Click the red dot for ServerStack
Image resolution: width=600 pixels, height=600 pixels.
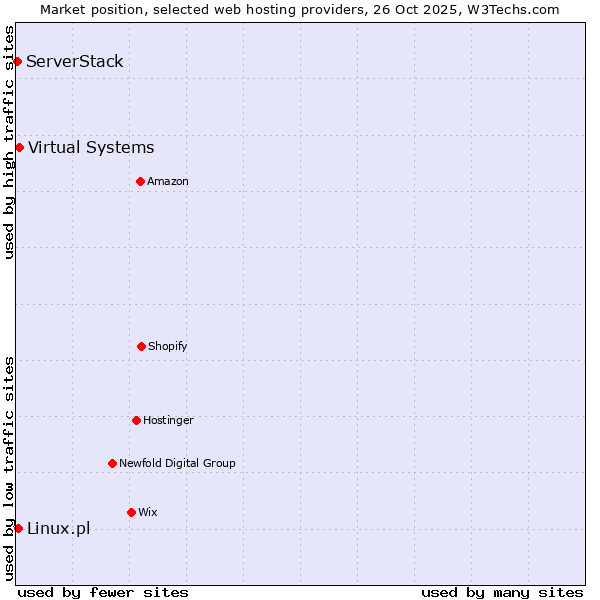[17, 62]
